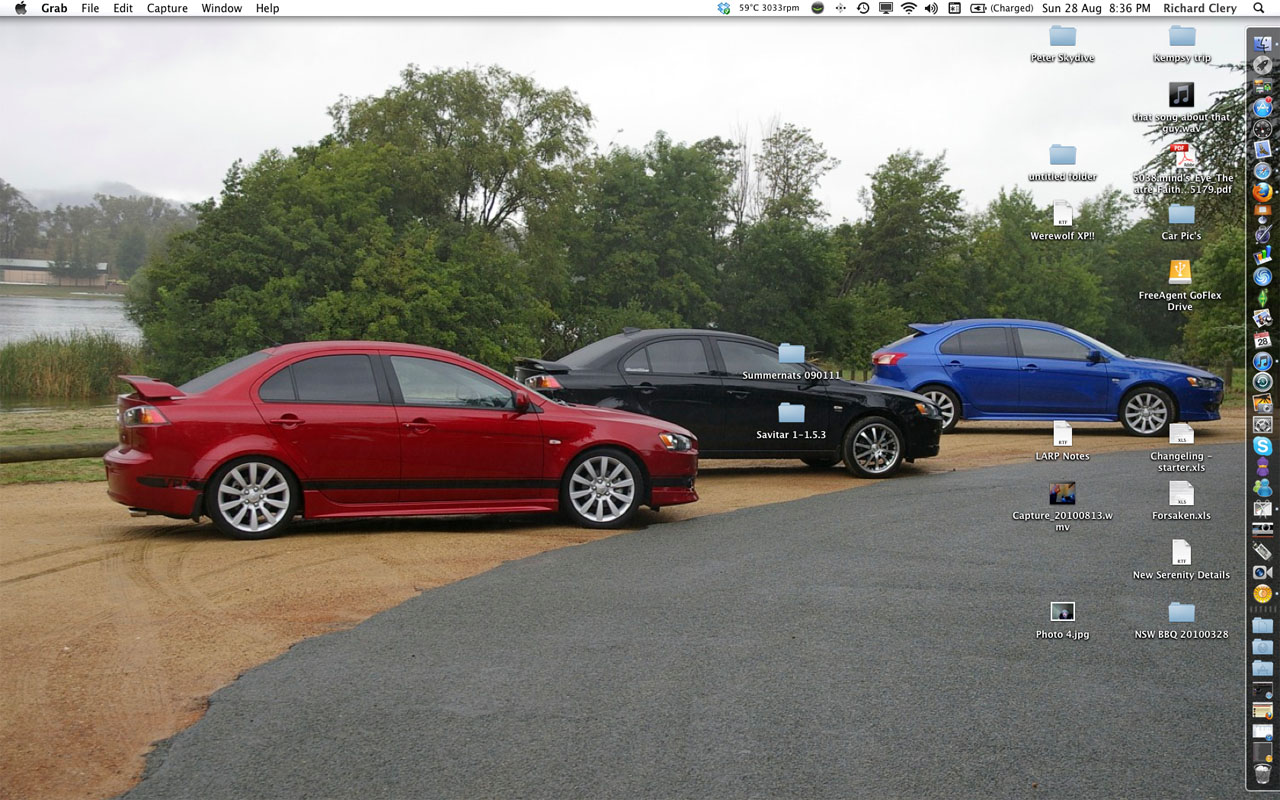Image resolution: width=1280 pixels, height=800 pixels.
Task: Open Time Machine menu bar icon
Action: (x=862, y=8)
